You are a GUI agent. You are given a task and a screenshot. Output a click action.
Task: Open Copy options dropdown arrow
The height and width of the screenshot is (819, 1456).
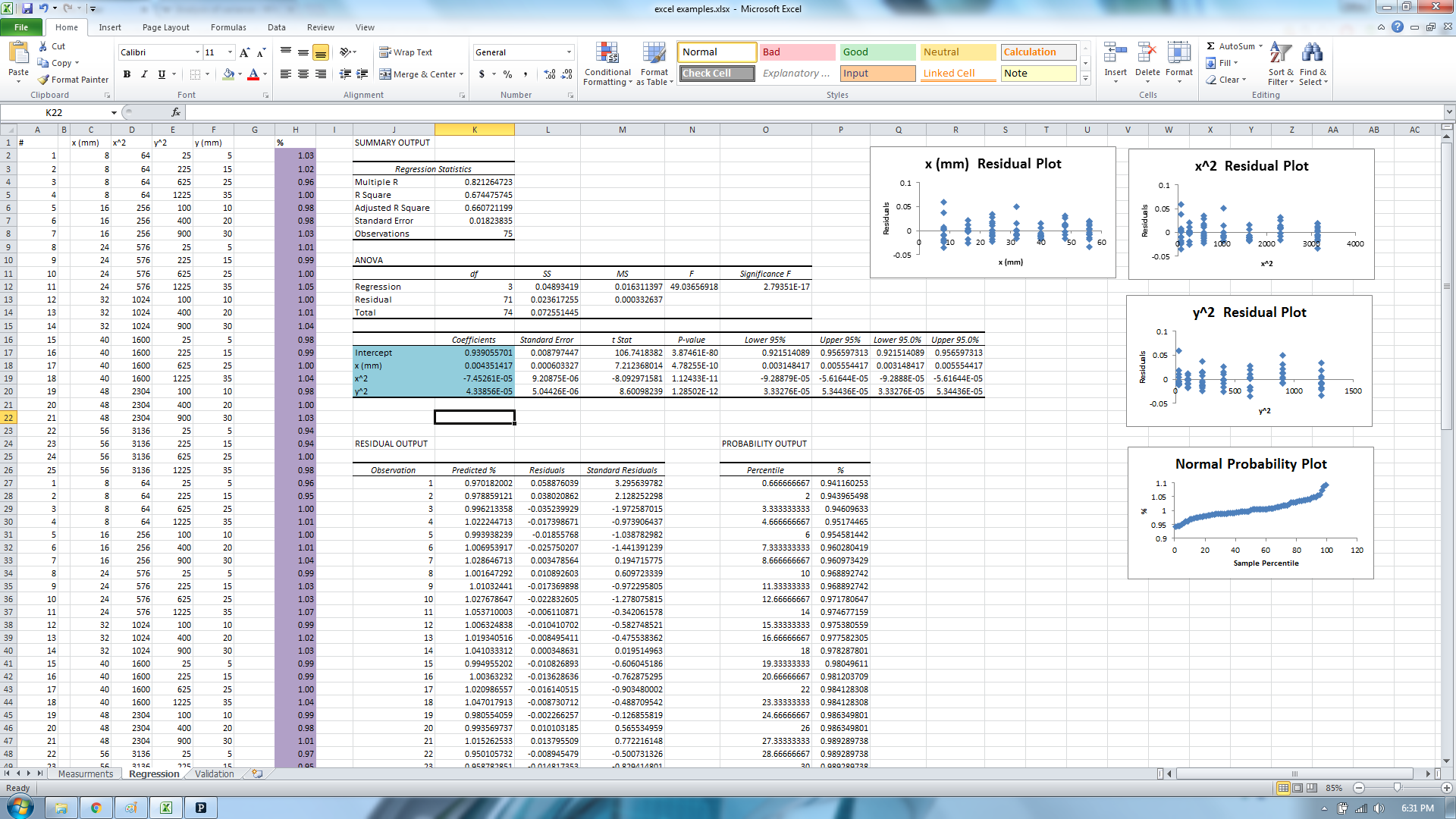click(x=77, y=63)
